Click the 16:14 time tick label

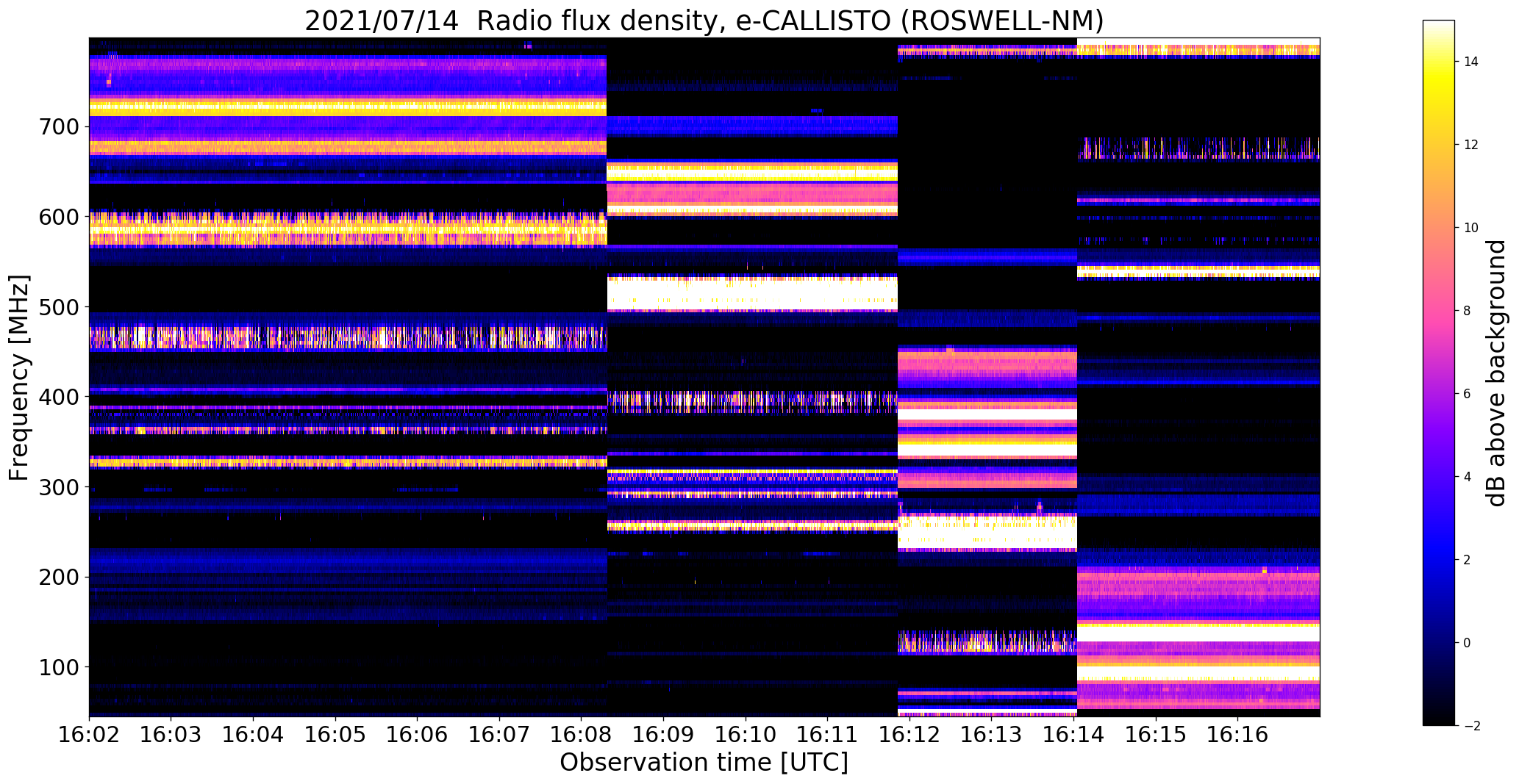pos(1074,733)
